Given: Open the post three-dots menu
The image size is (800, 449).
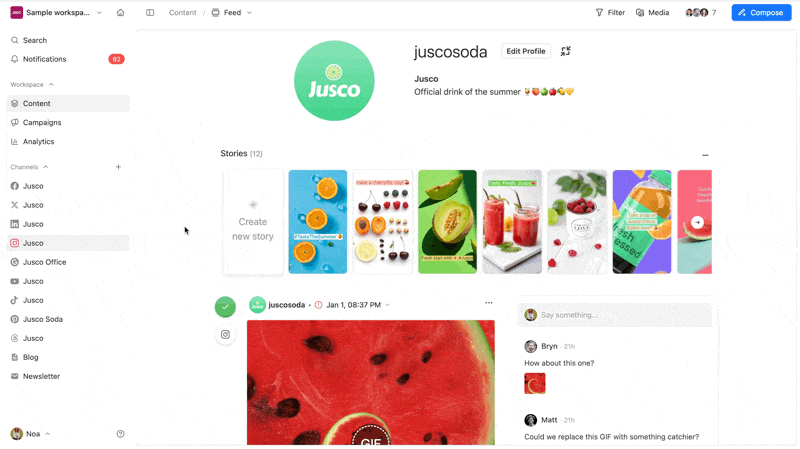Looking at the screenshot, I should tap(489, 303).
